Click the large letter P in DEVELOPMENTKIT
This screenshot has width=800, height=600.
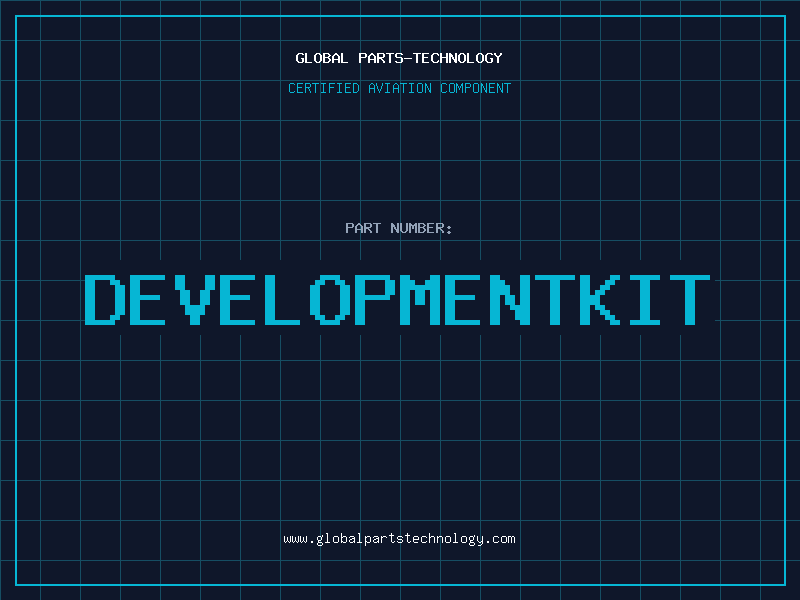point(374,300)
